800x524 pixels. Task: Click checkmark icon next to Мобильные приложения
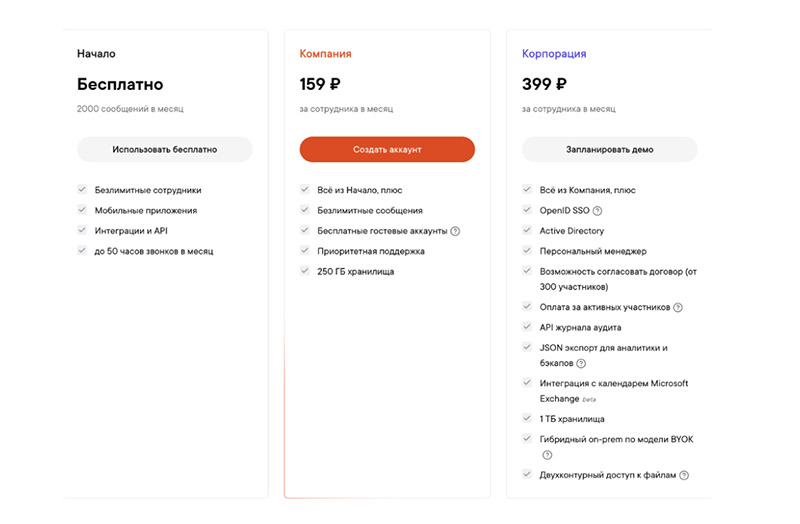(x=82, y=210)
